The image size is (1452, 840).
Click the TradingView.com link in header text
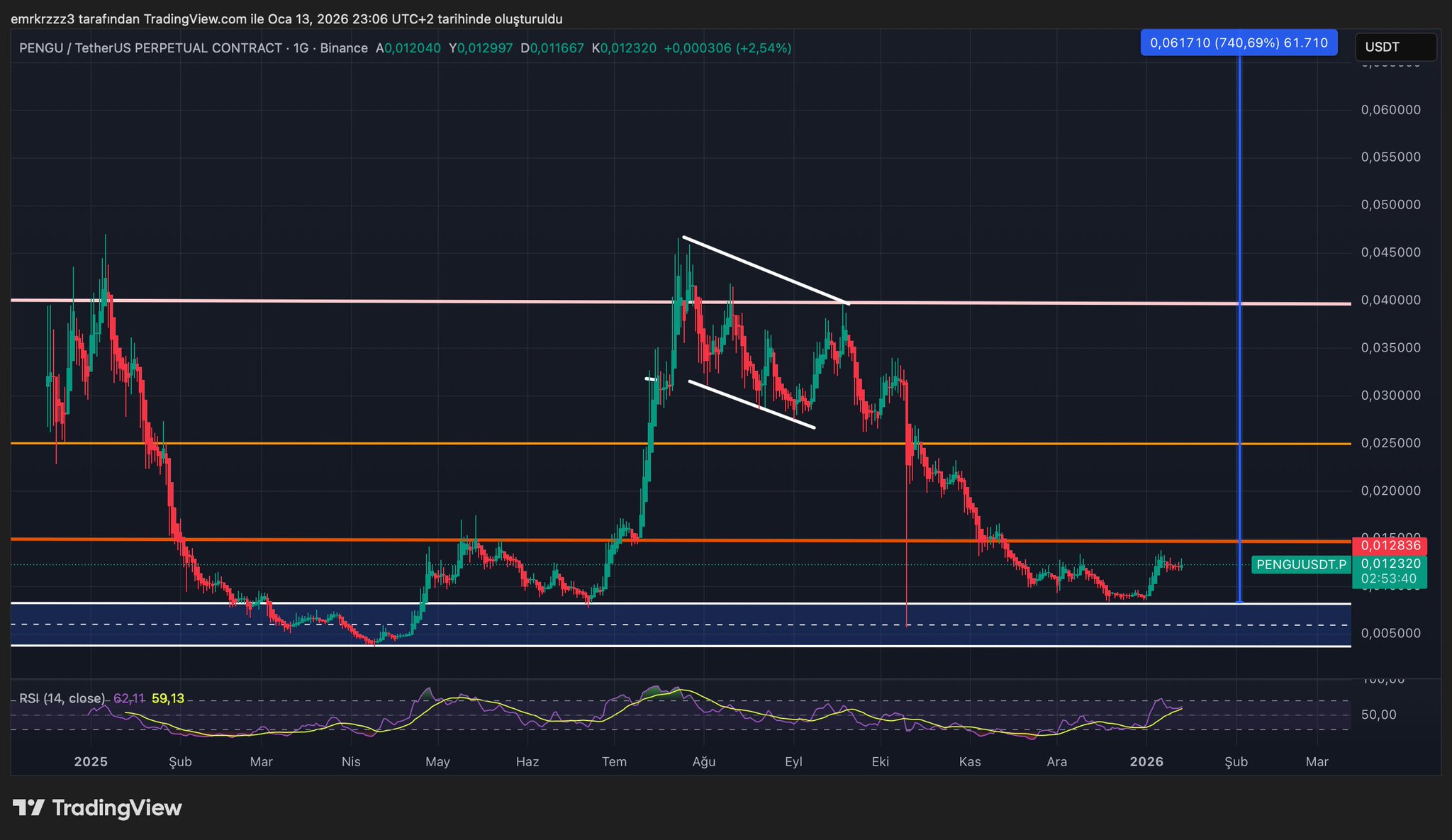coord(195,19)
